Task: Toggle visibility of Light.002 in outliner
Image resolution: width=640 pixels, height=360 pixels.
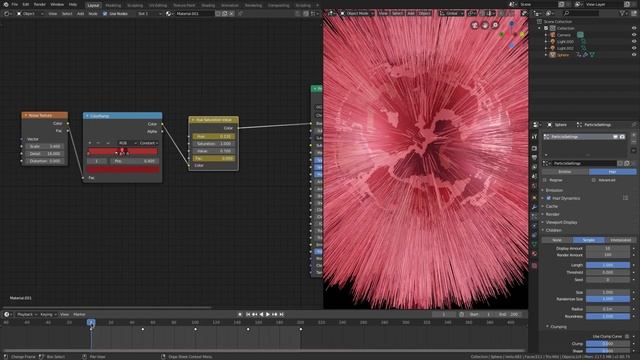Action: pyautogui.click(x=634, y=48)
